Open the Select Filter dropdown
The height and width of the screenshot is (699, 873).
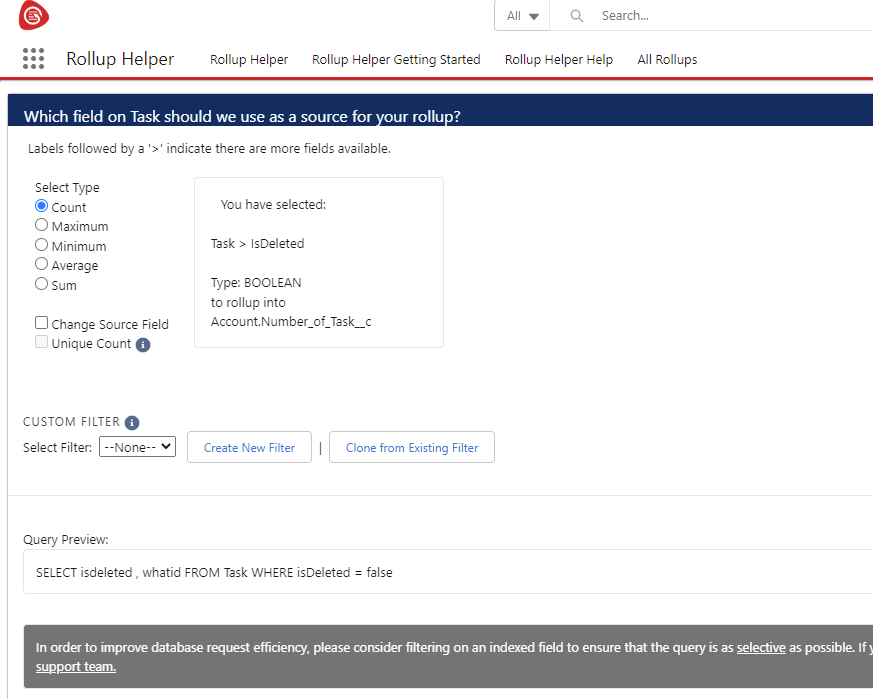point(138,447)
